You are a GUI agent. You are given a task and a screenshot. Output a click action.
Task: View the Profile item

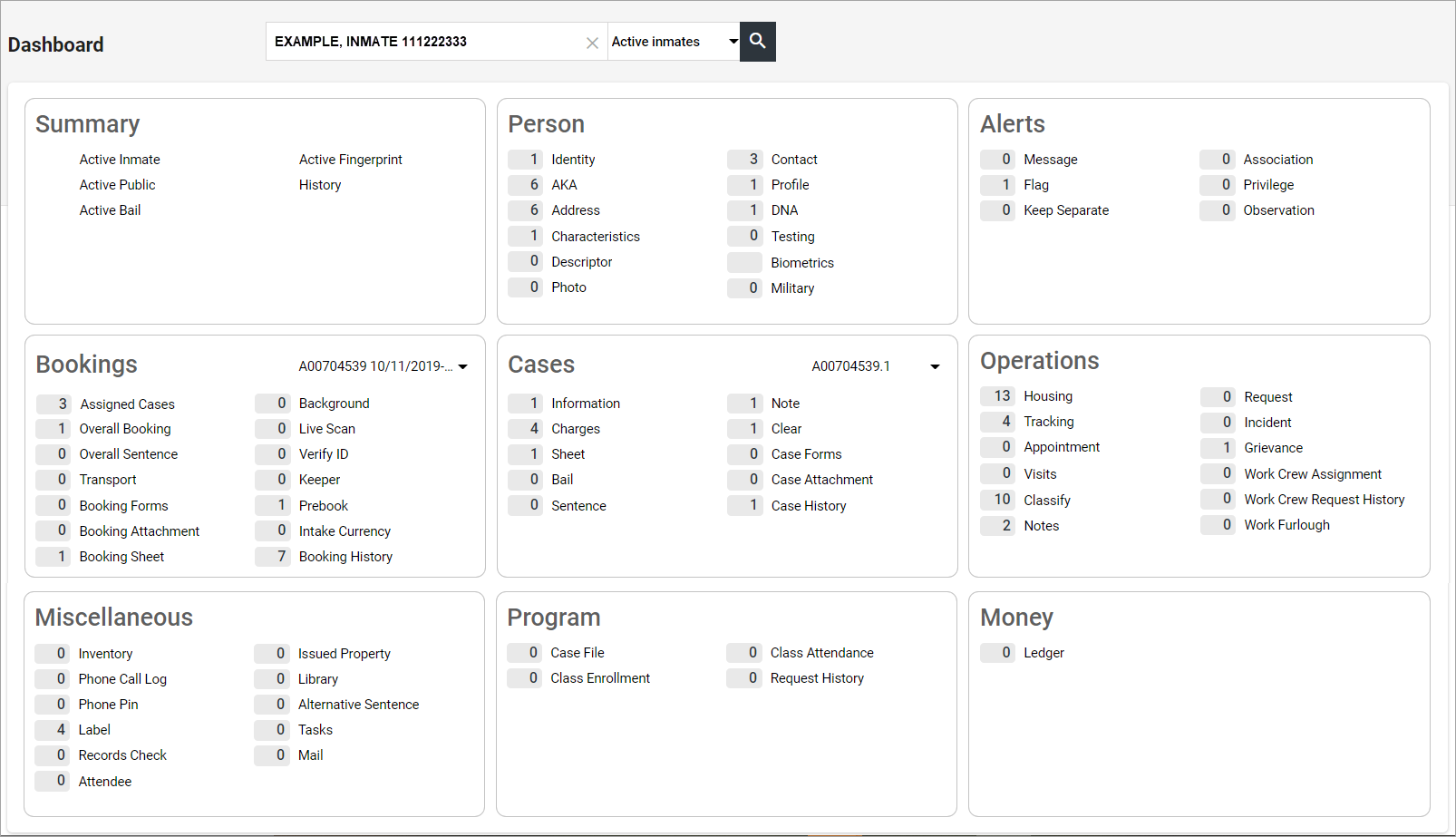pos(790,185)
